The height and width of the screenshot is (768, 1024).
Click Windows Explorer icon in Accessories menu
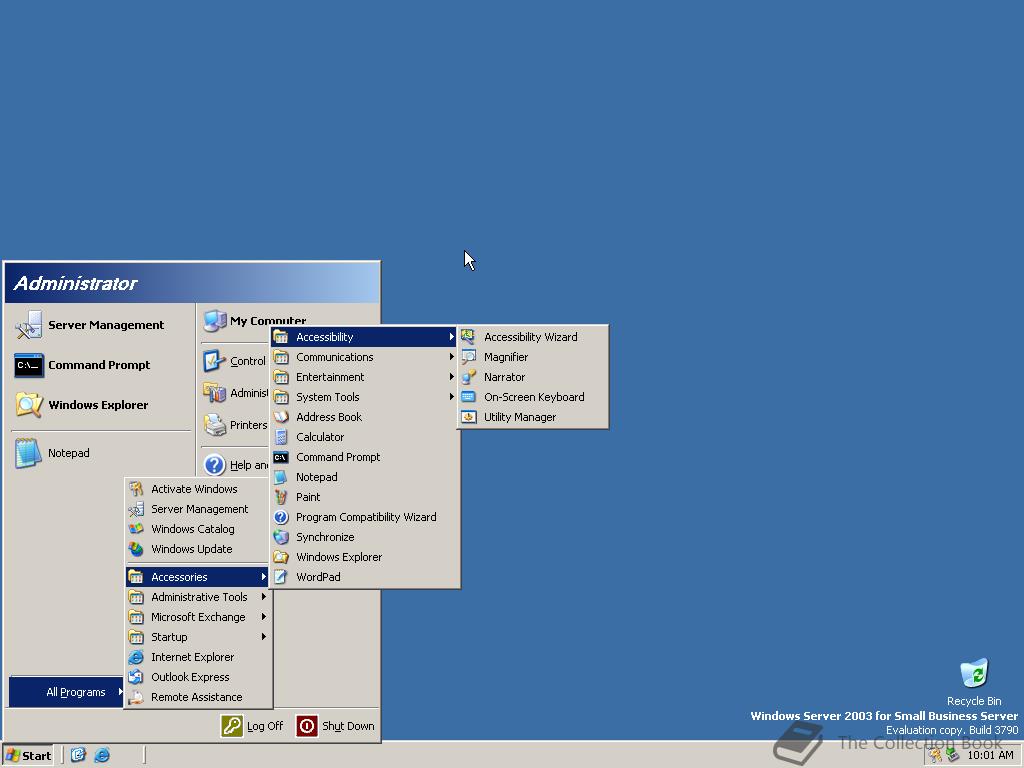click(x=281, y=557)
